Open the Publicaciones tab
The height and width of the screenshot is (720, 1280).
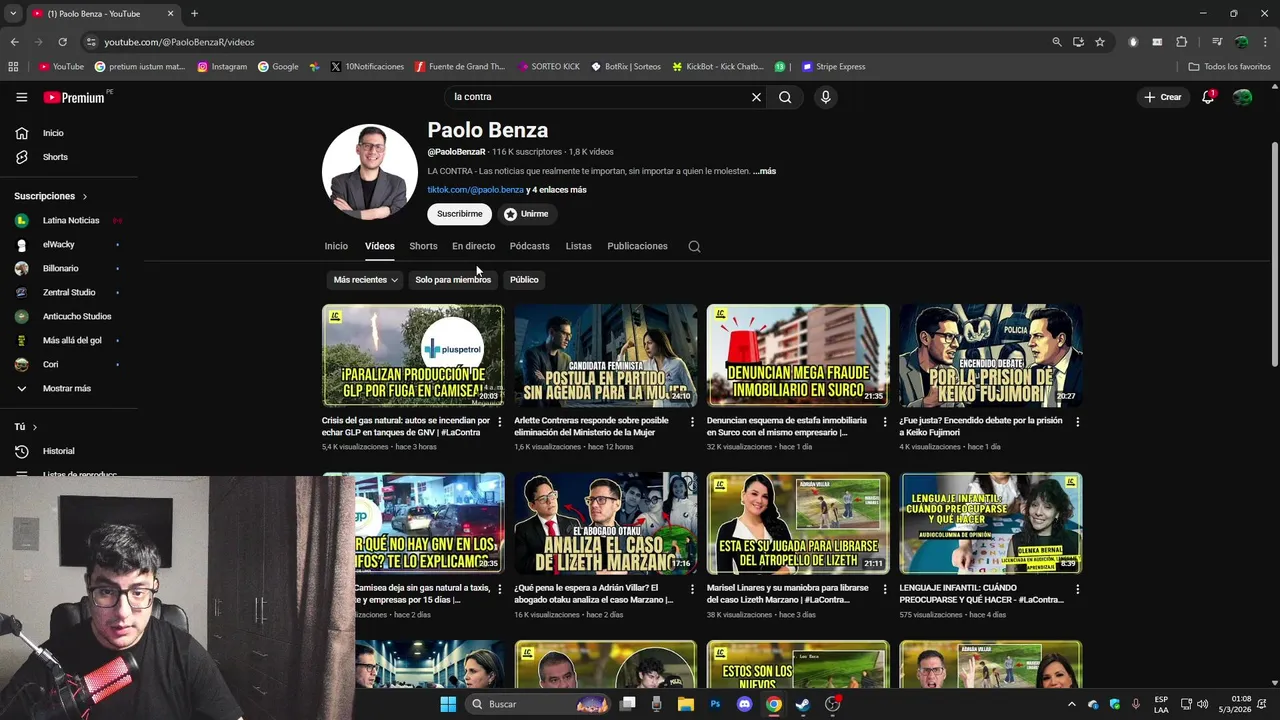click(637, 246)
